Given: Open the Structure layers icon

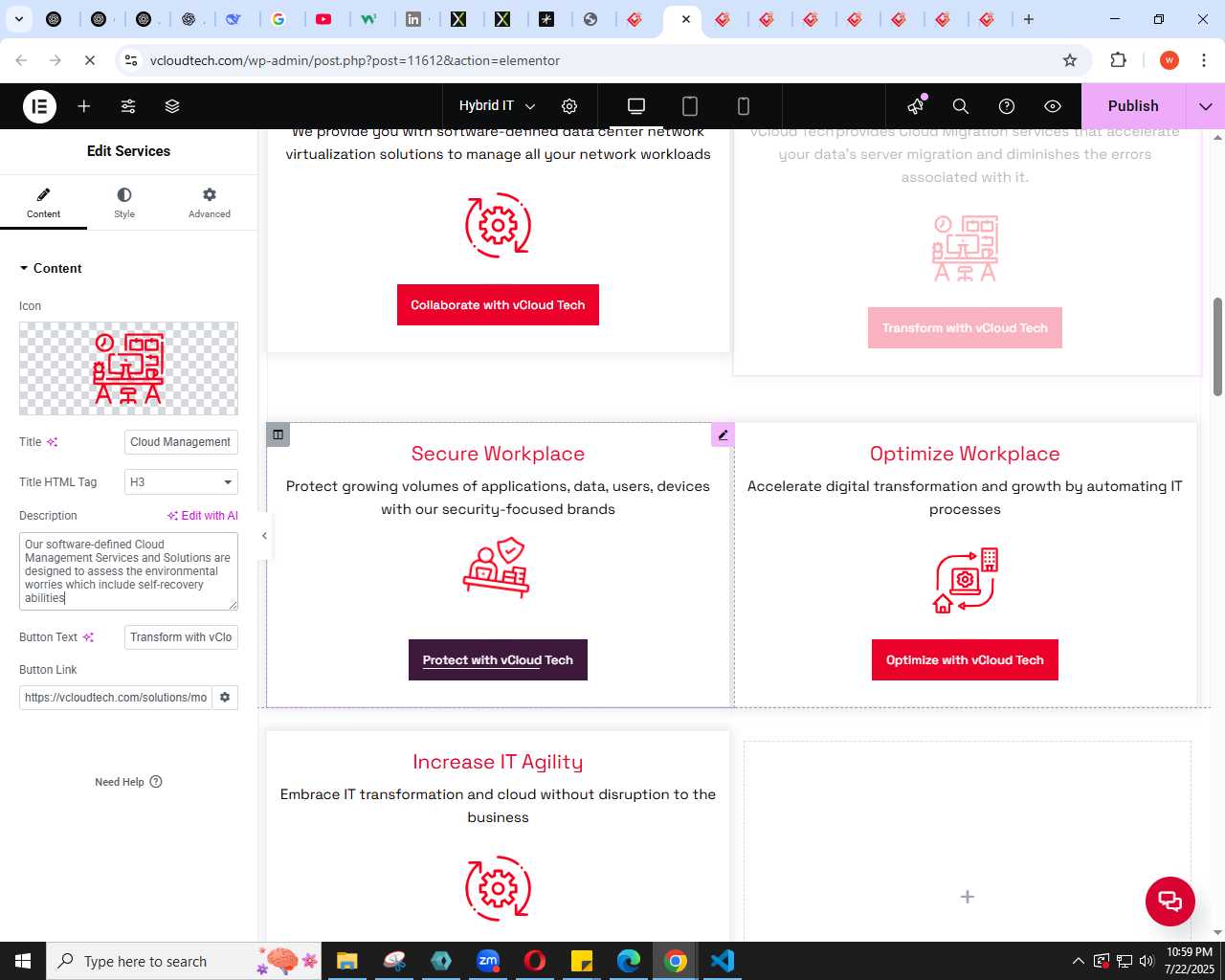Looking at the screenshot, I should coord(172,106).
